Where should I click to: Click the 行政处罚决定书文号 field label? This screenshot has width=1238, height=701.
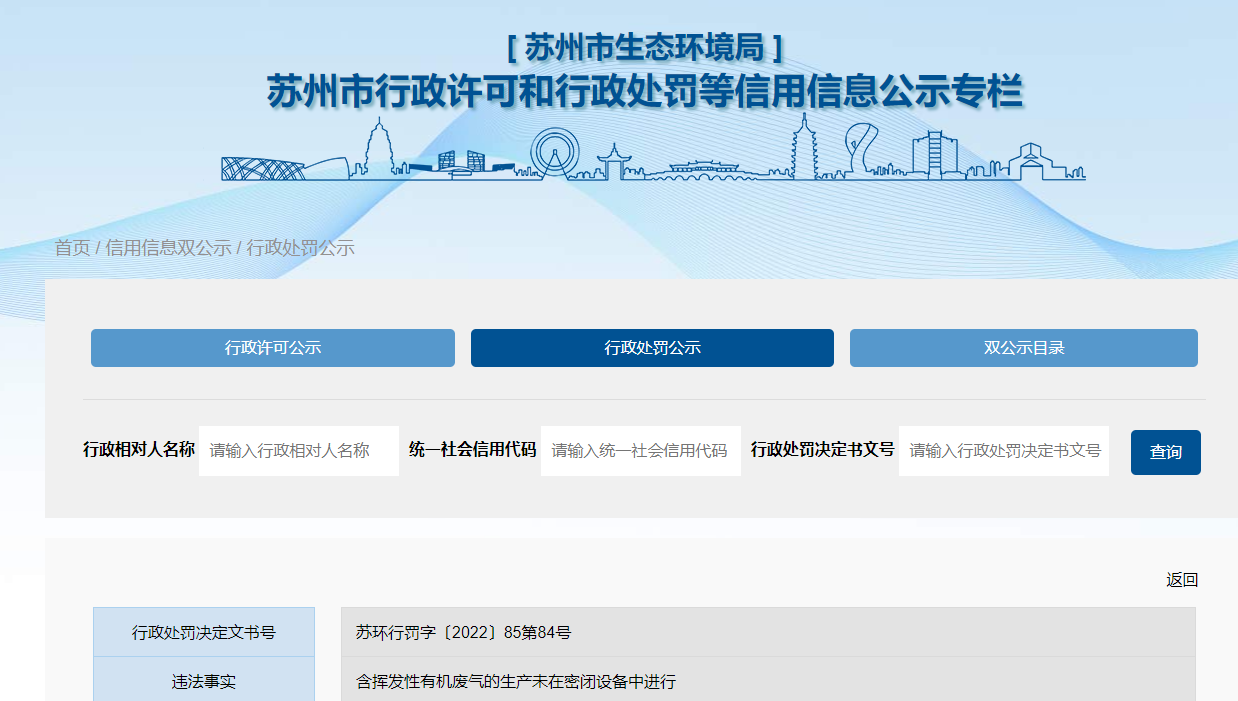pos(823,450)
